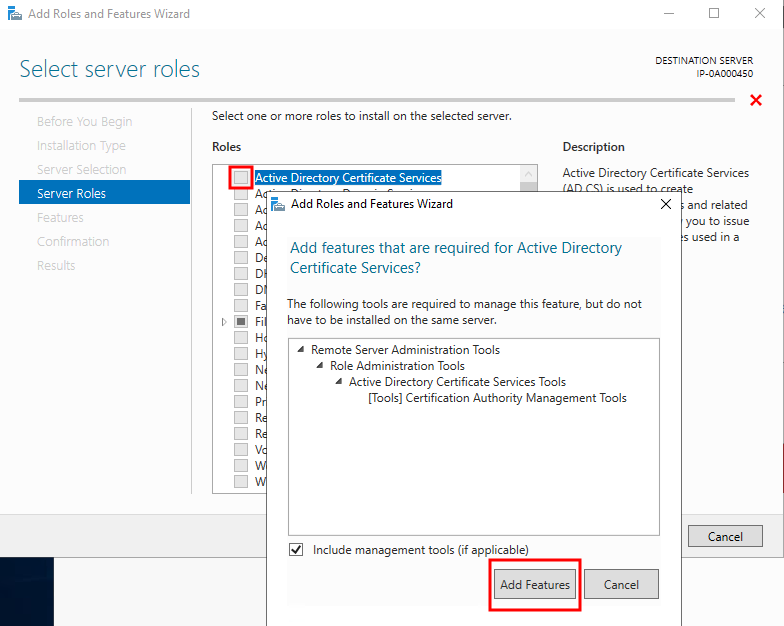Screen dimensions: 784x626
Task: Collapse Active Directory Certificate Services Tools node
Action: click(x=338, y=382)
